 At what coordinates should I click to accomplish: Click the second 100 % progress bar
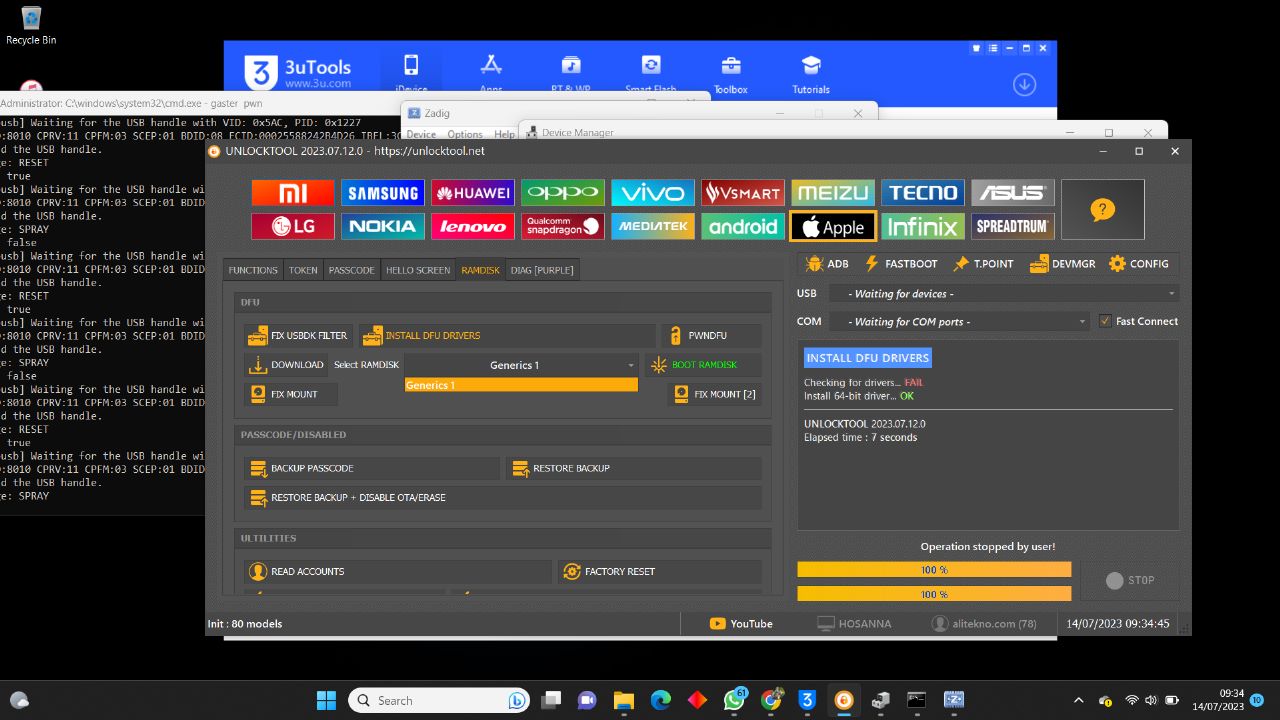(934, 593)
